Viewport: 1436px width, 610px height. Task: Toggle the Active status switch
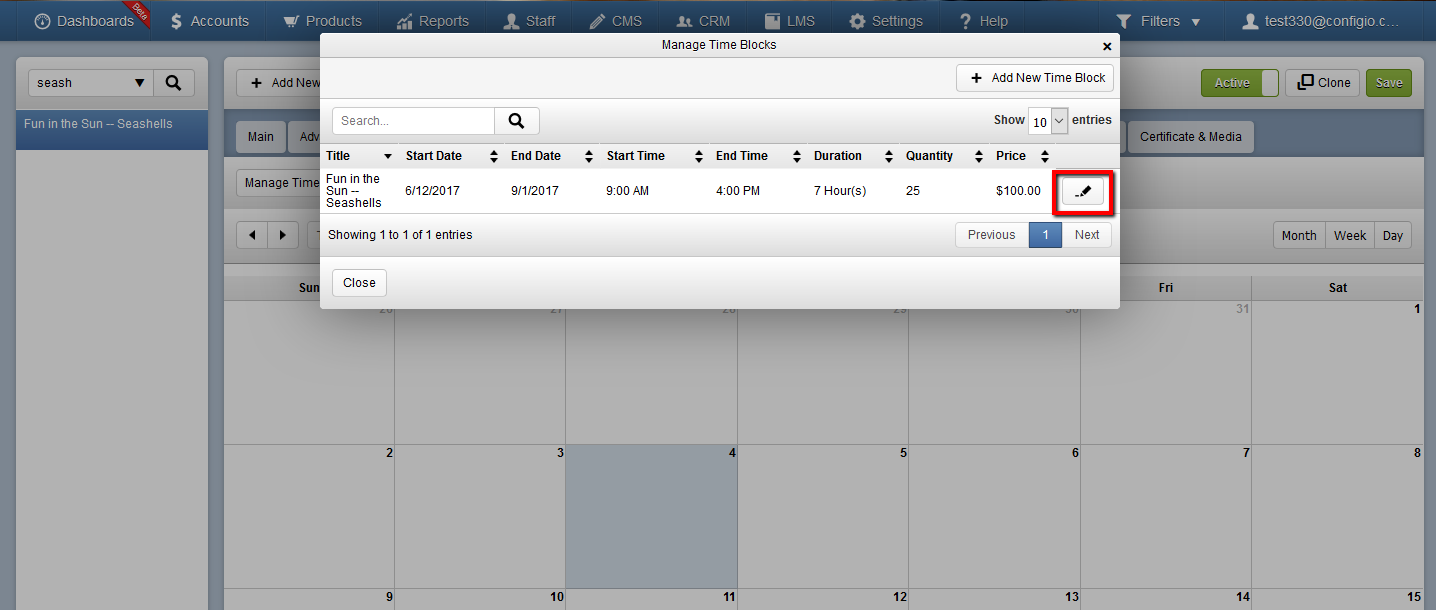[x=1239, y=83]
